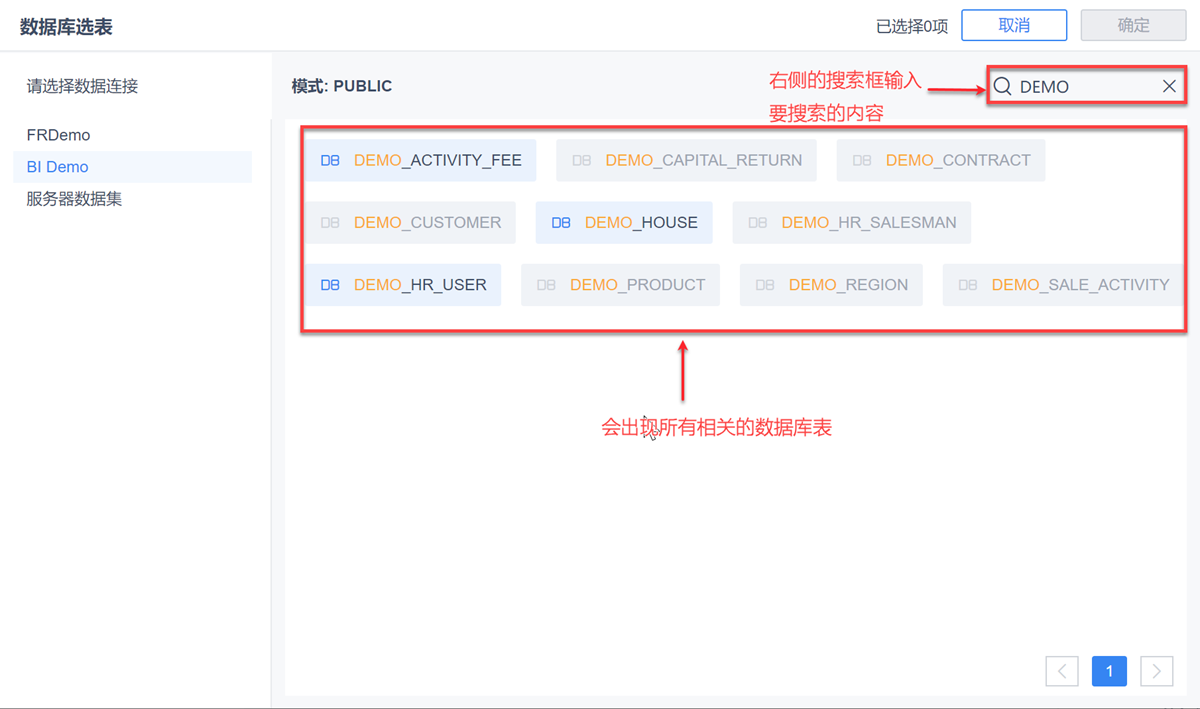Click DB icon of DEMO_CUSTOMER table
The width and height of the screenshot is (1200, 709).
click(x=330, y=222)
